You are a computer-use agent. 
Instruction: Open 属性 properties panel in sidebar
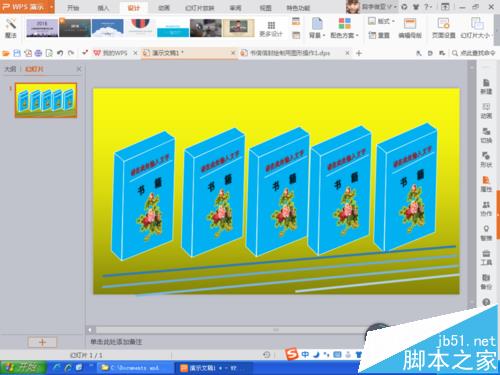tap(486, 184)
